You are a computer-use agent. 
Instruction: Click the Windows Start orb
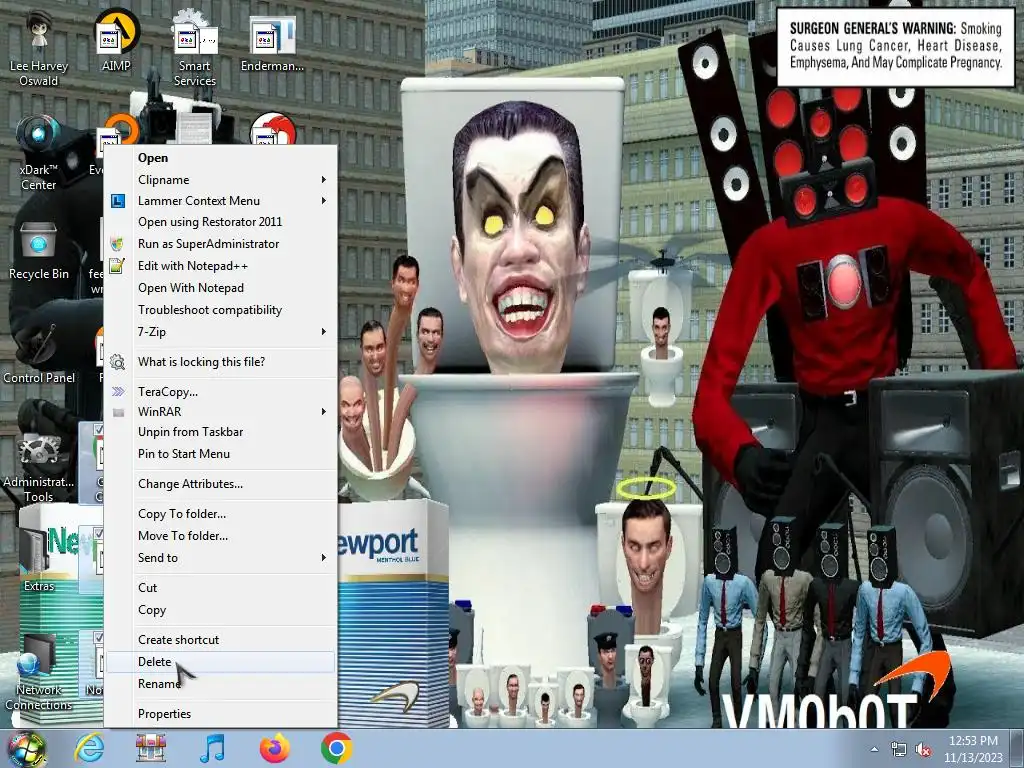(x=26, y=748)
